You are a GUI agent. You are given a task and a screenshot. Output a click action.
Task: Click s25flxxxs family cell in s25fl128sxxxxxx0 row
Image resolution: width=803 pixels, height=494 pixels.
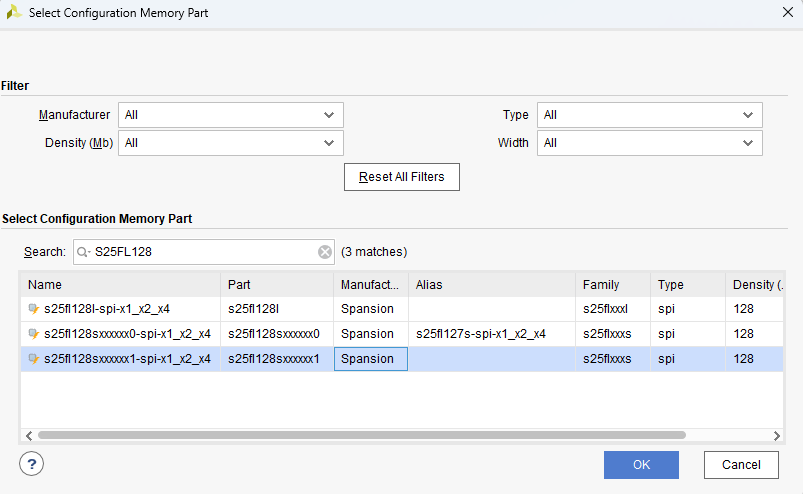613,334
